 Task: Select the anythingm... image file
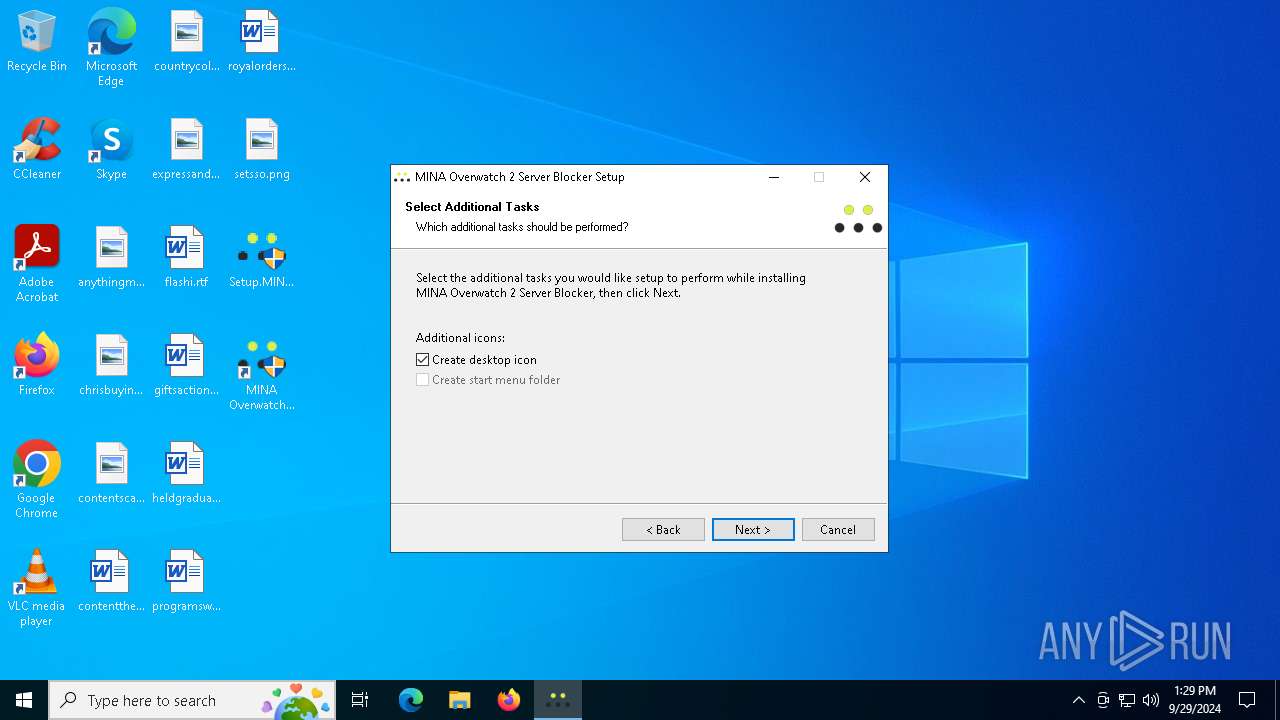click(111, 258)
